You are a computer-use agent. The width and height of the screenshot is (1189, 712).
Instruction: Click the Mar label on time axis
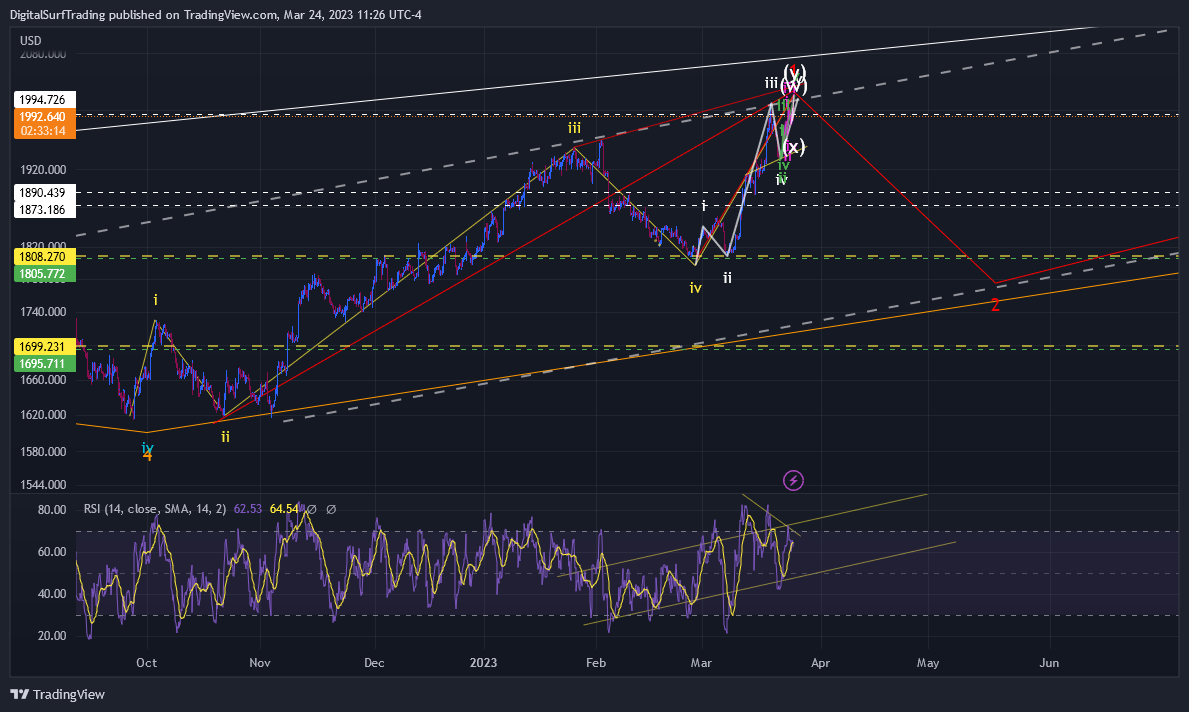[x=701, y=663]
